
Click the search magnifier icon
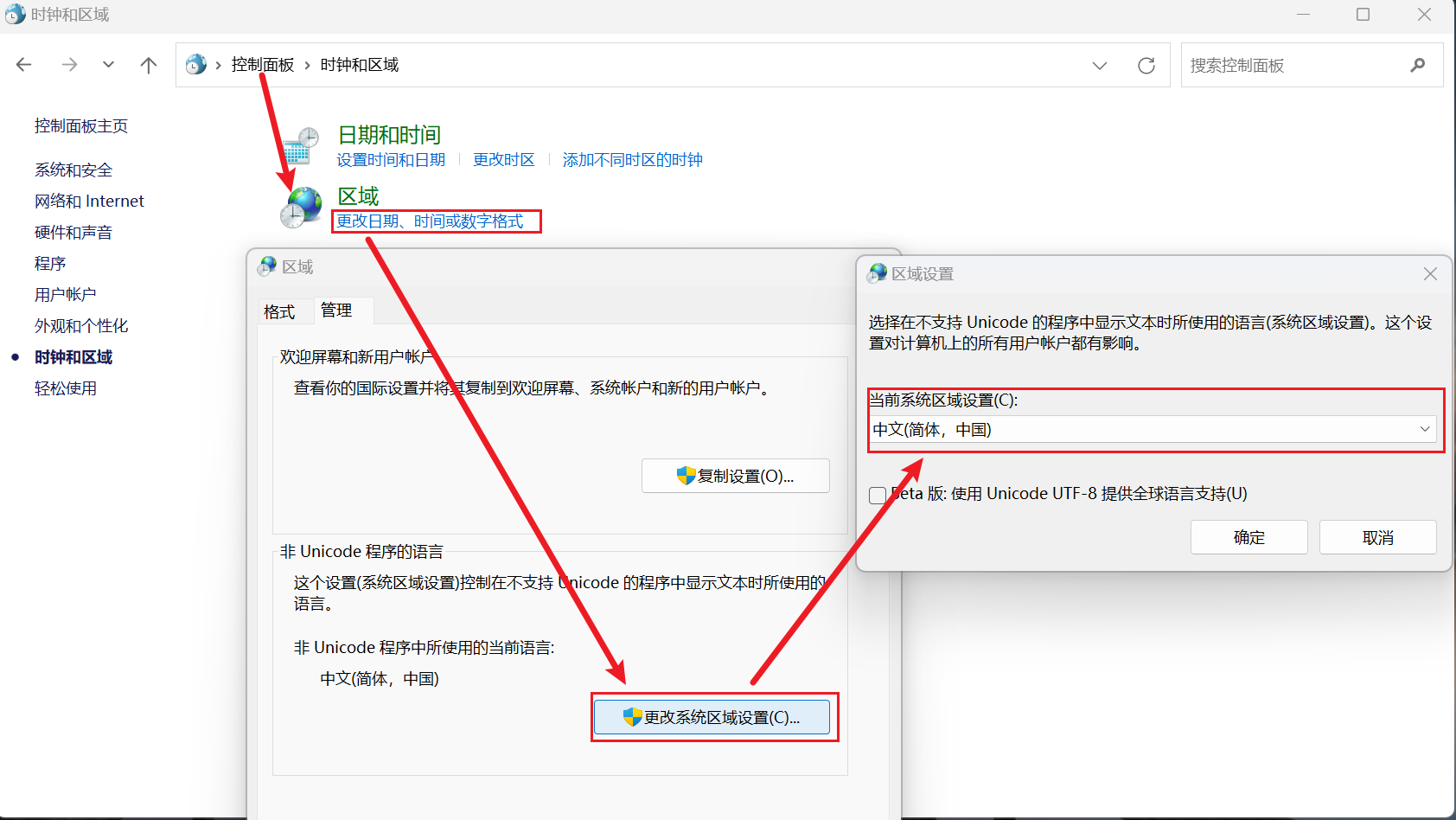coord(1417,66)
